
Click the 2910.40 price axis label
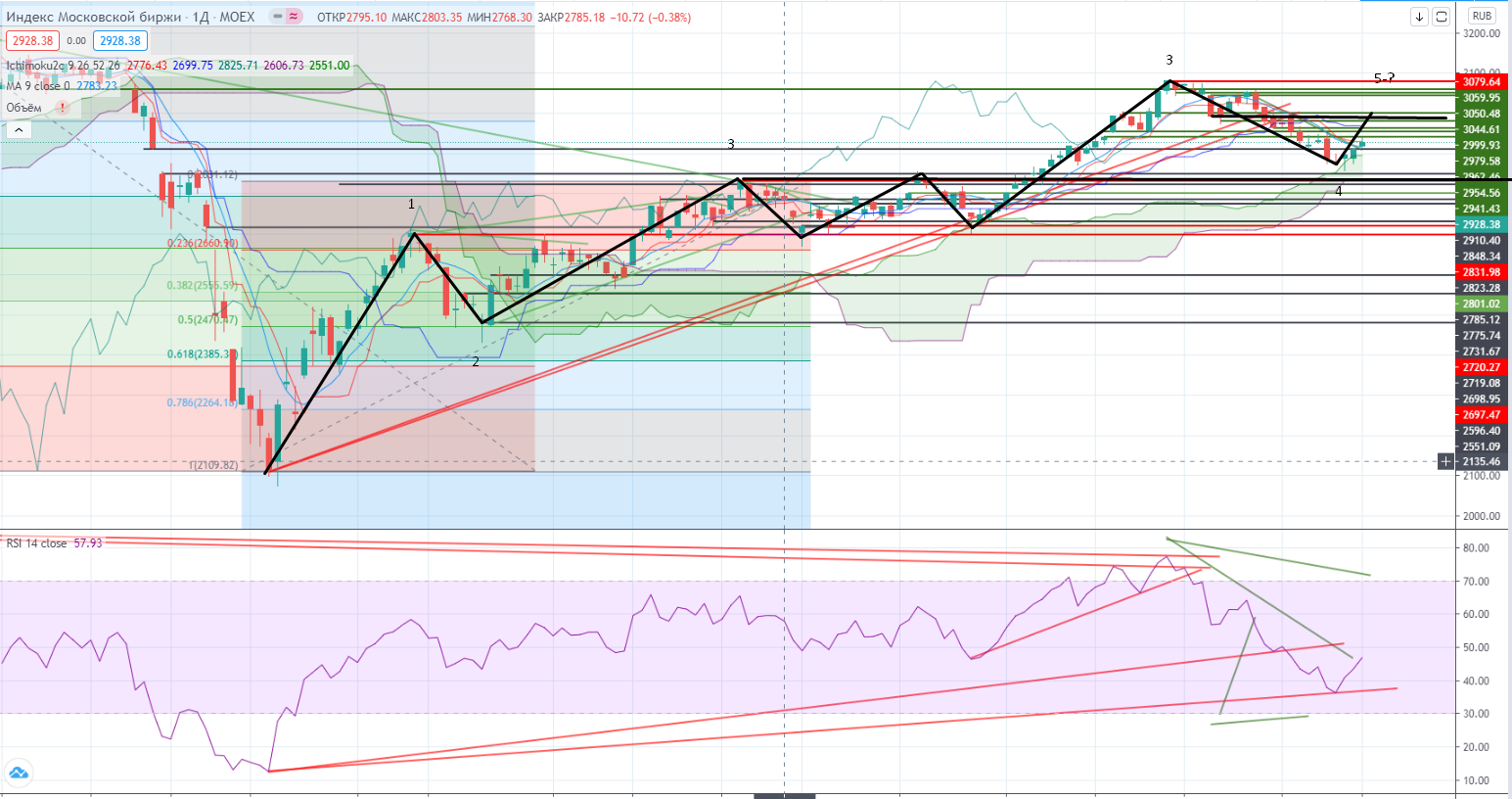(x=1482, y=241)
